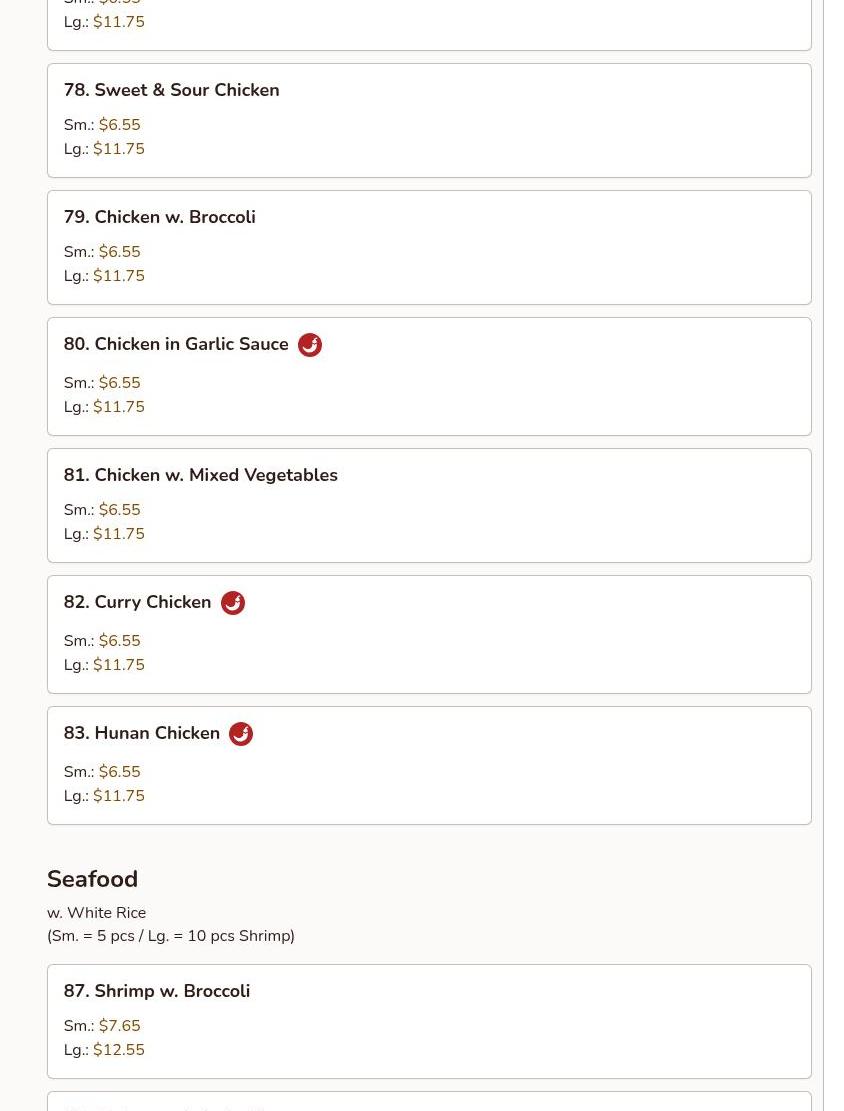Select the small $6.55 Chicken w. Mixed Vegetables price
This screenshot has width=844, height=1111.
119,510
